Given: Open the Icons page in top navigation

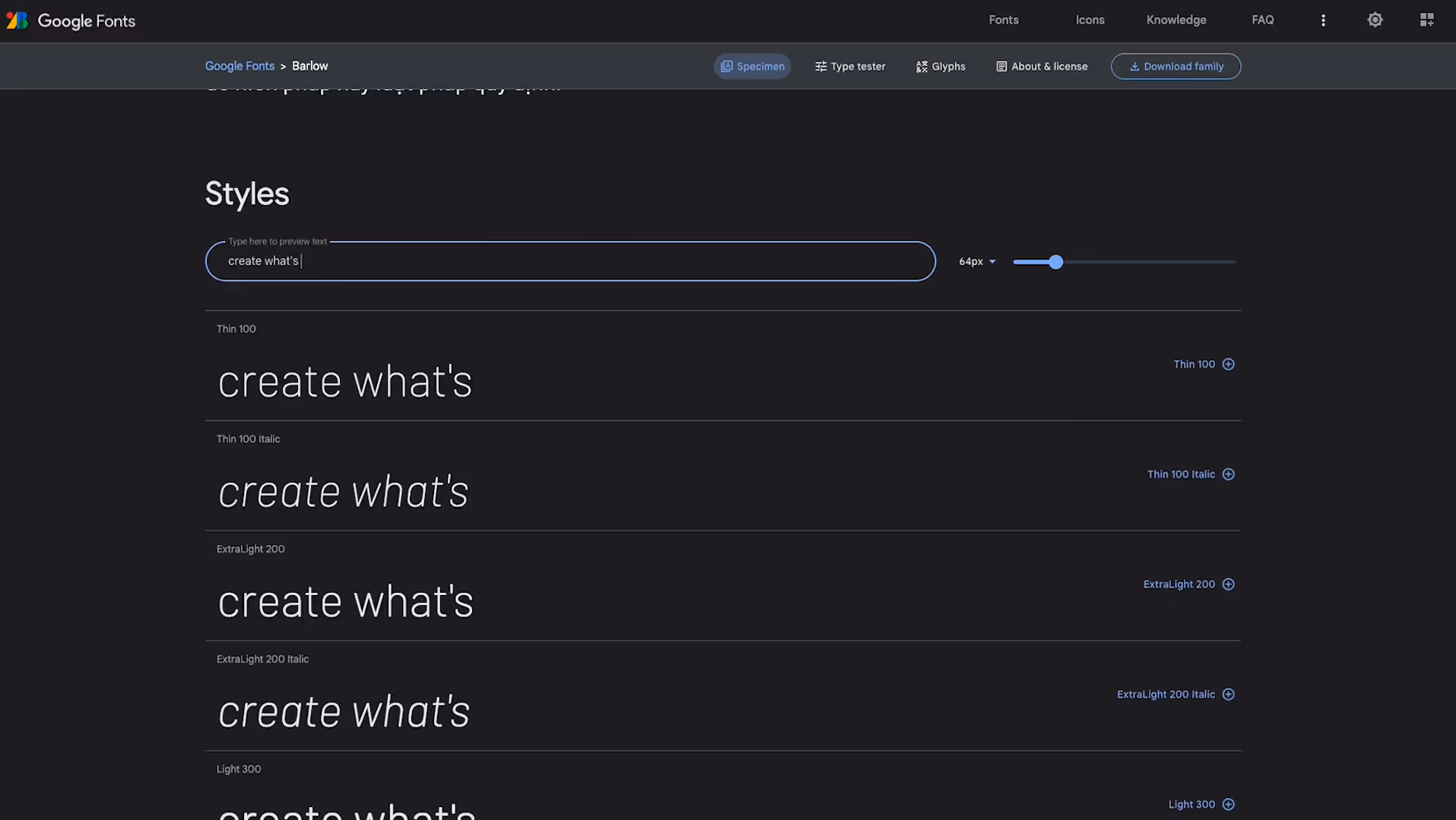Looking at the screenshot, I should click(1090, 21).
